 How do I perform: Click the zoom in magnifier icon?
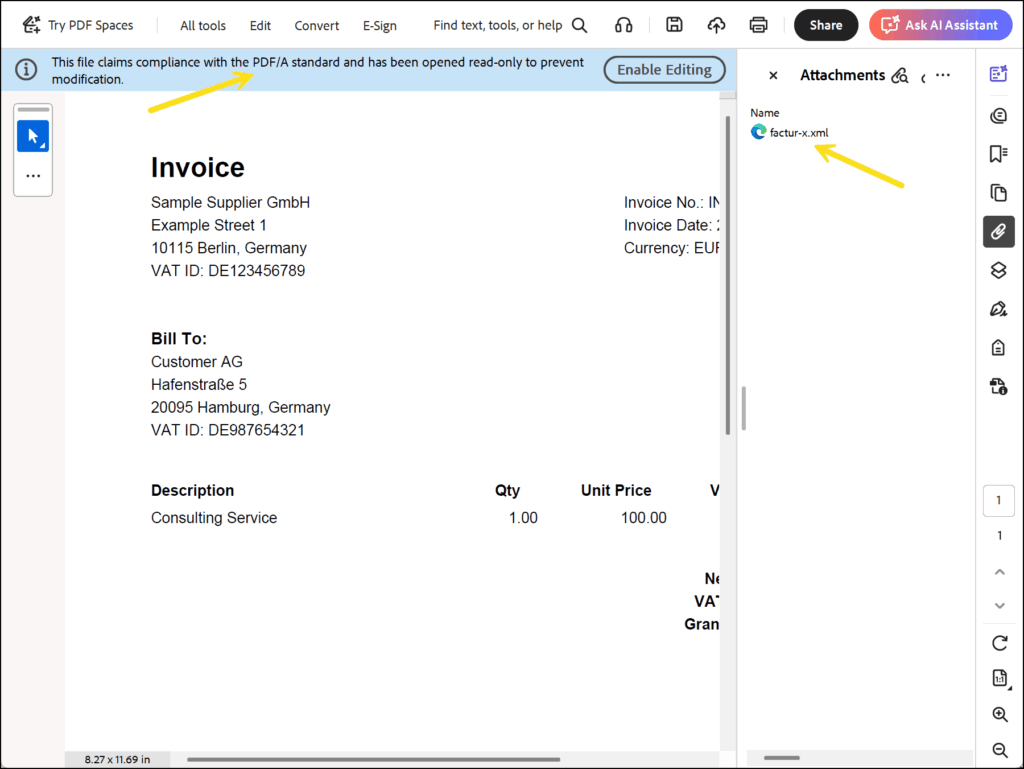[998, 714]
